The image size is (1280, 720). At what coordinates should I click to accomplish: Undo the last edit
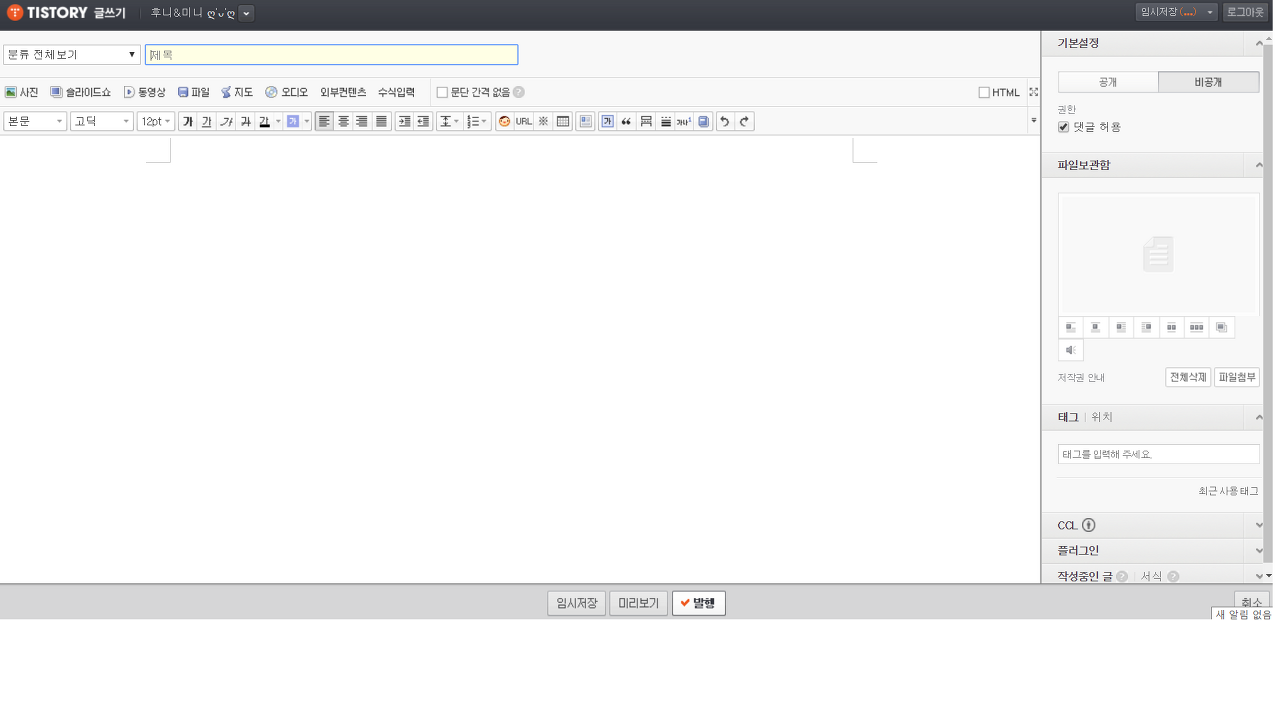pyautogui.click(x=725, y=122)
